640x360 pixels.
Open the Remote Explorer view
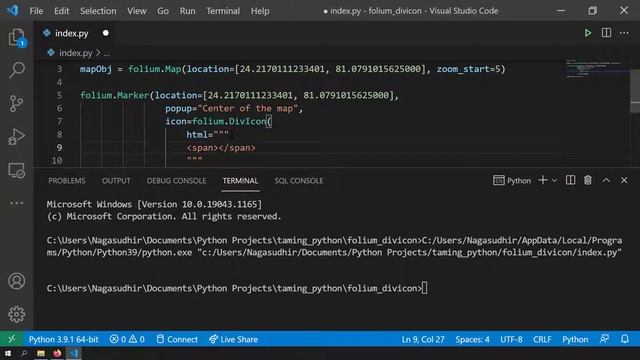[x=16, y=170]
